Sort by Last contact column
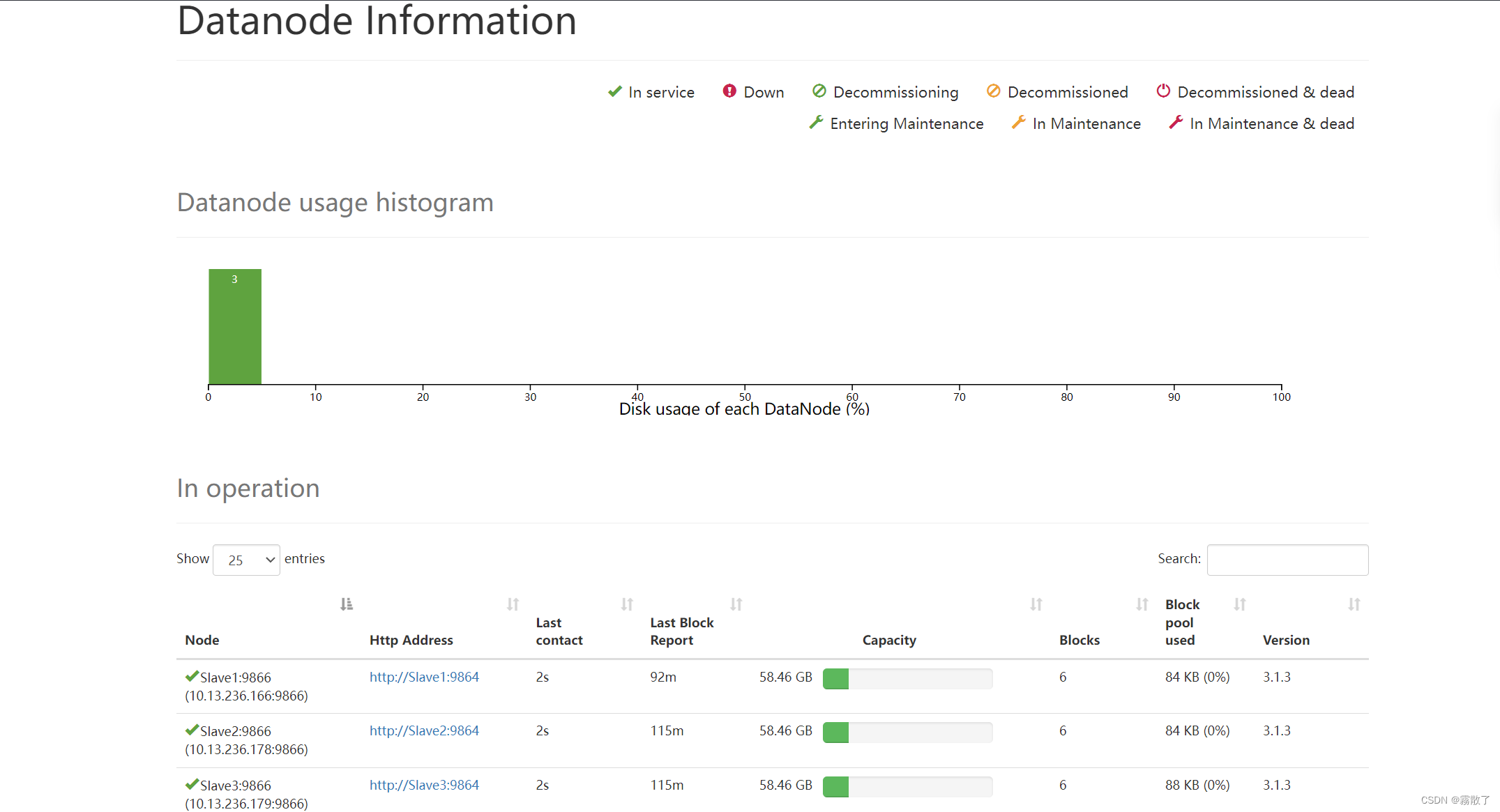The width and height of the screenshot is (1500, 812). (x=627, y=604)
